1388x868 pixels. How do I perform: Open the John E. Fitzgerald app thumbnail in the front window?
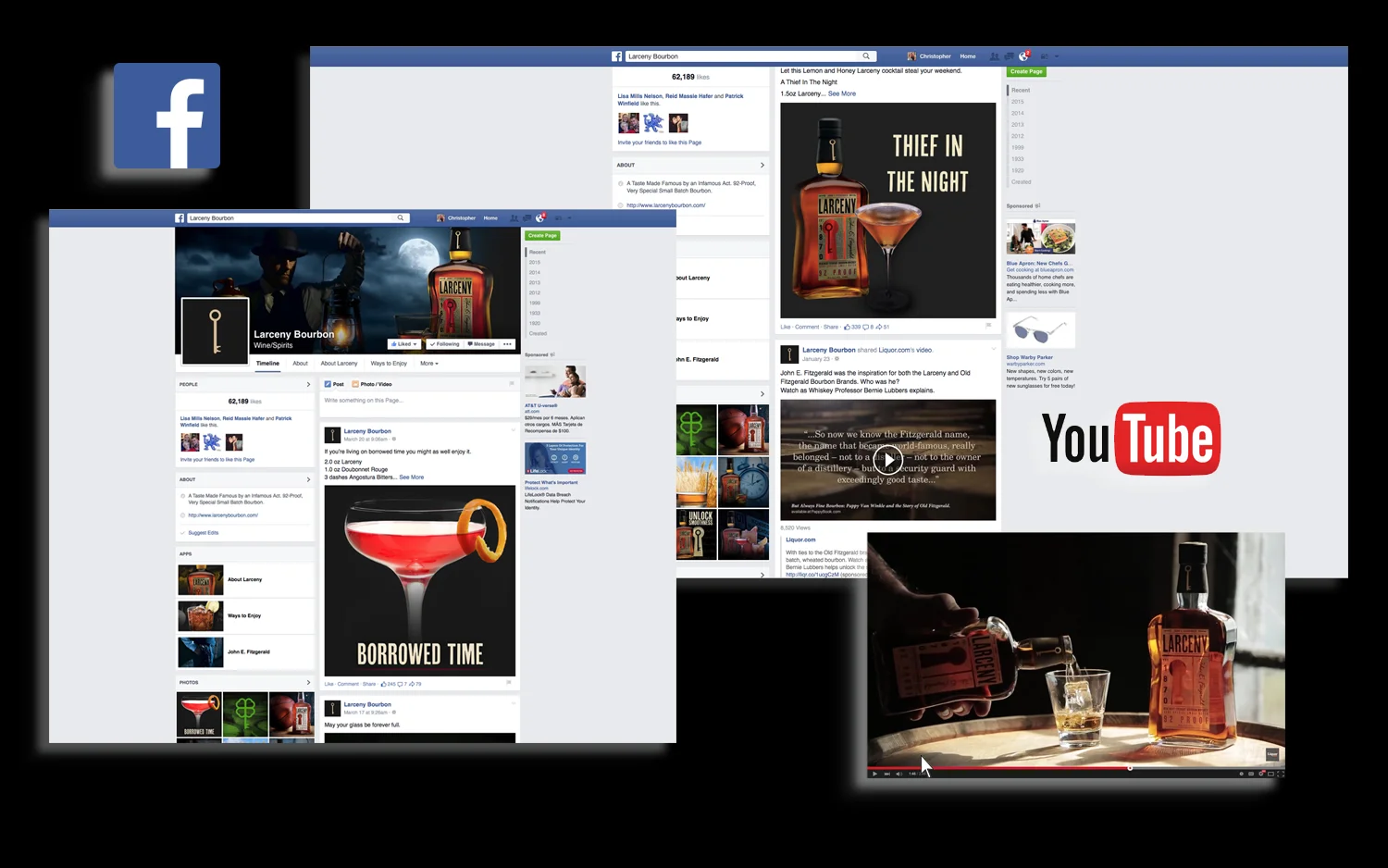pos(201,652)
